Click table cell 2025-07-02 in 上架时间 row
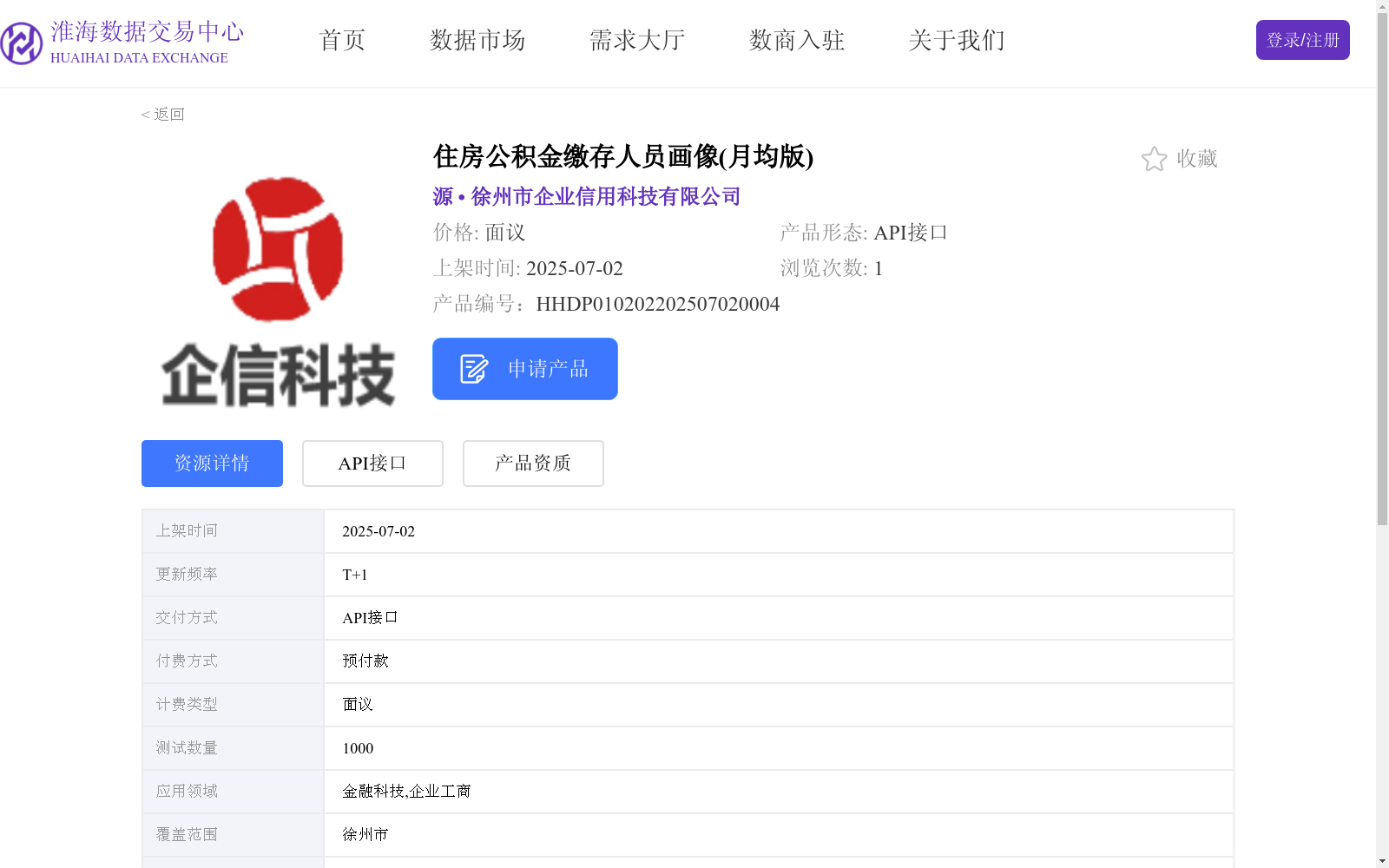The image size is (1389, 868). [x=778, y=531]
